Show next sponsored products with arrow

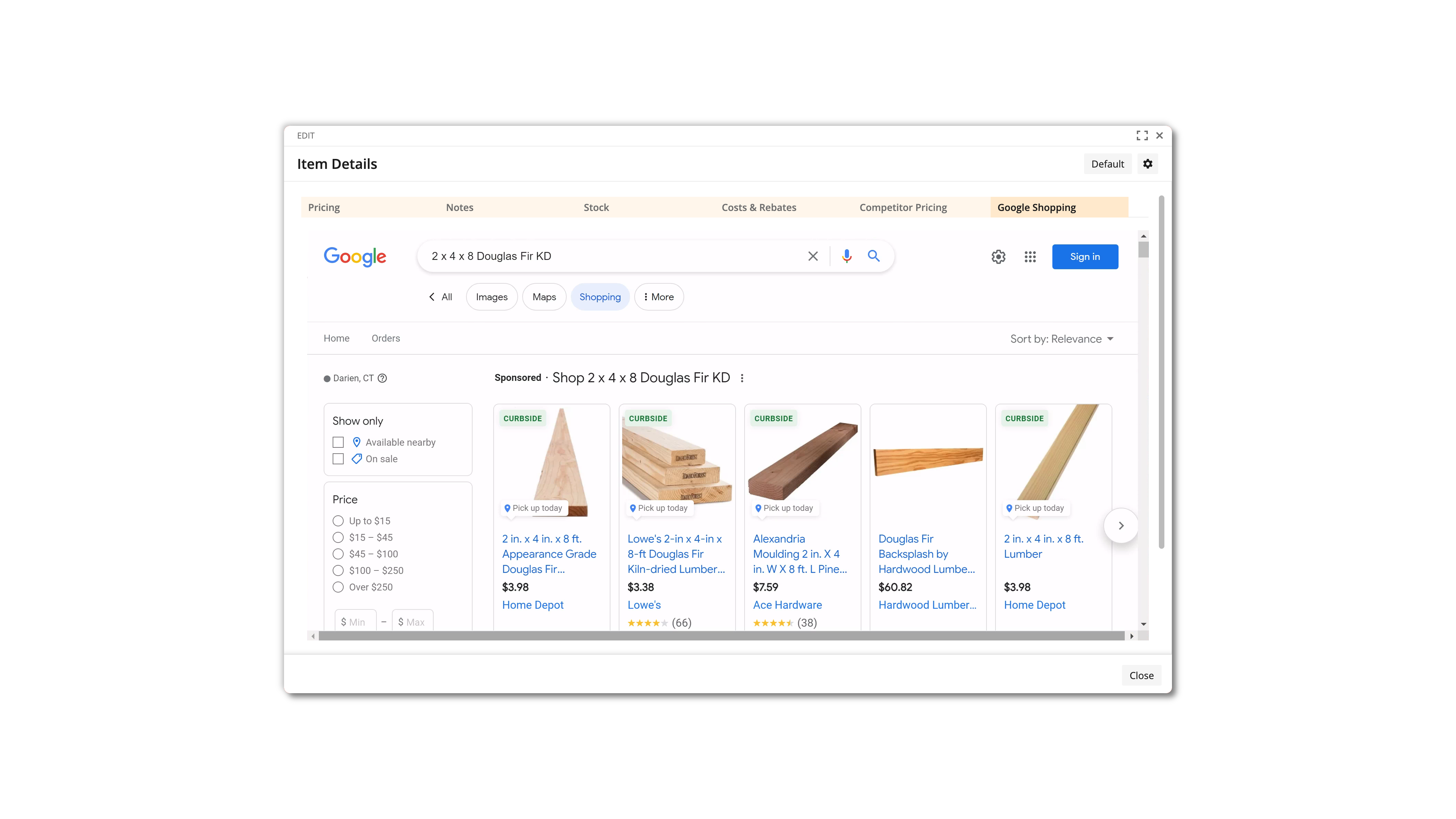point(1121,526)
